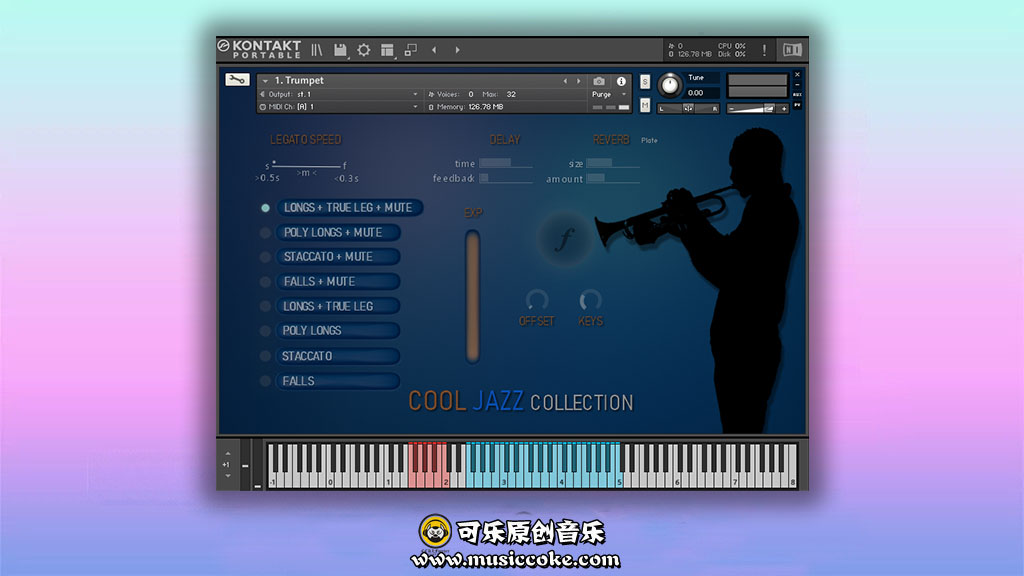Open the Kontakt library browser

317,50
